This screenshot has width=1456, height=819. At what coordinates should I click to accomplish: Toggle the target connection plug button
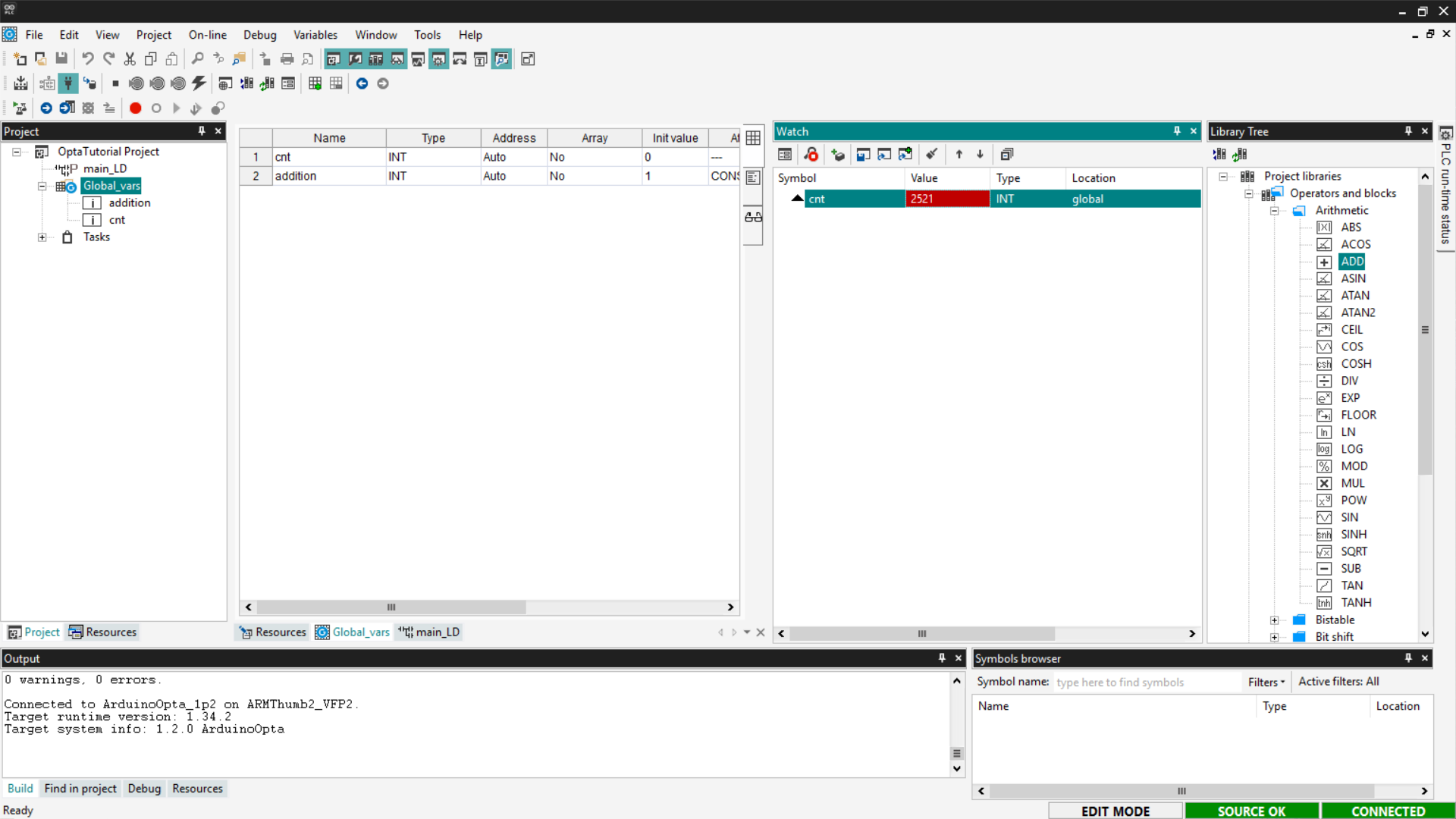(x=68, y=83)
